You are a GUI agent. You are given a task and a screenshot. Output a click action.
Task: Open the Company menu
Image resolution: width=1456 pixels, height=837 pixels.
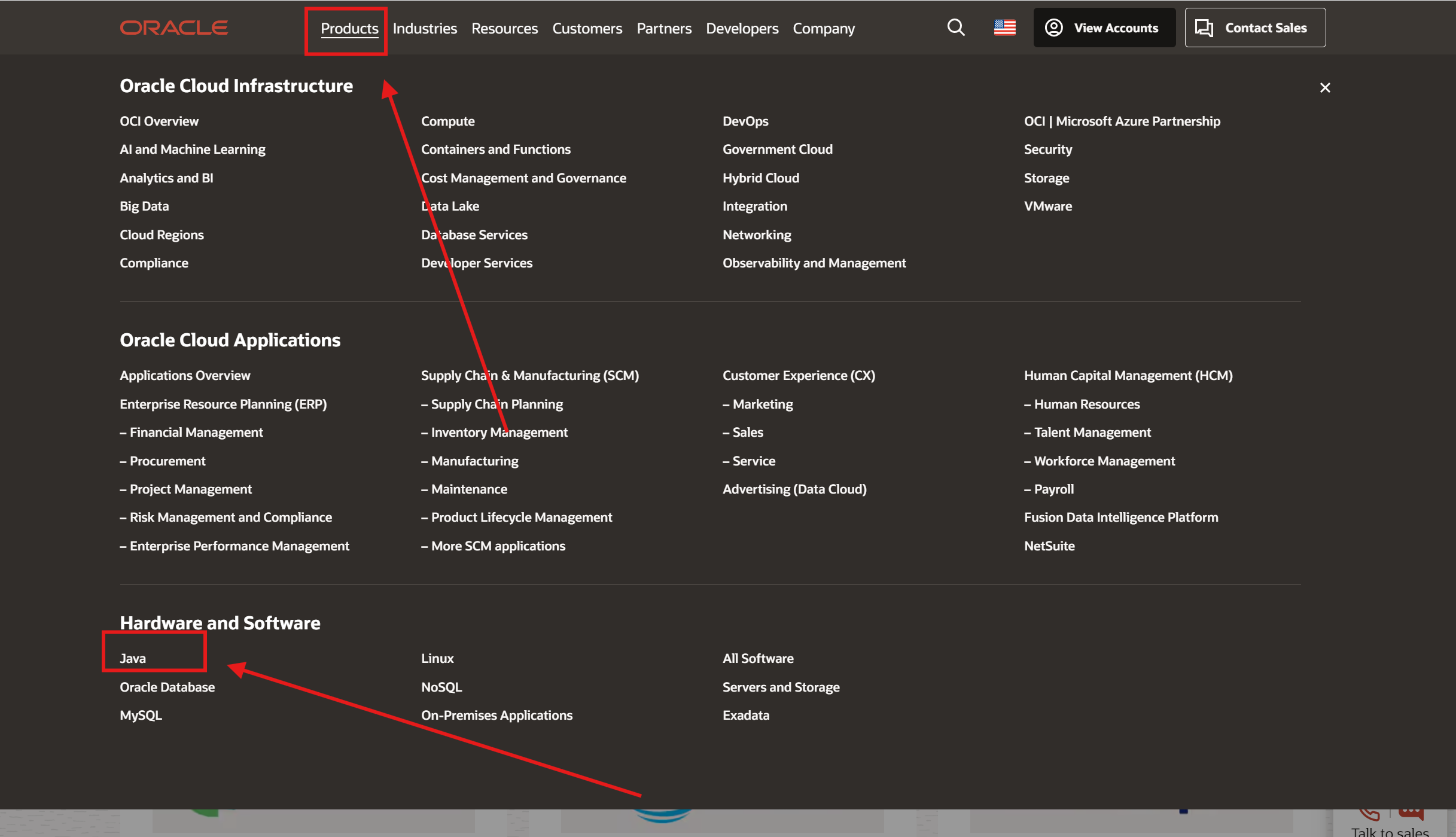coord(824,28)
